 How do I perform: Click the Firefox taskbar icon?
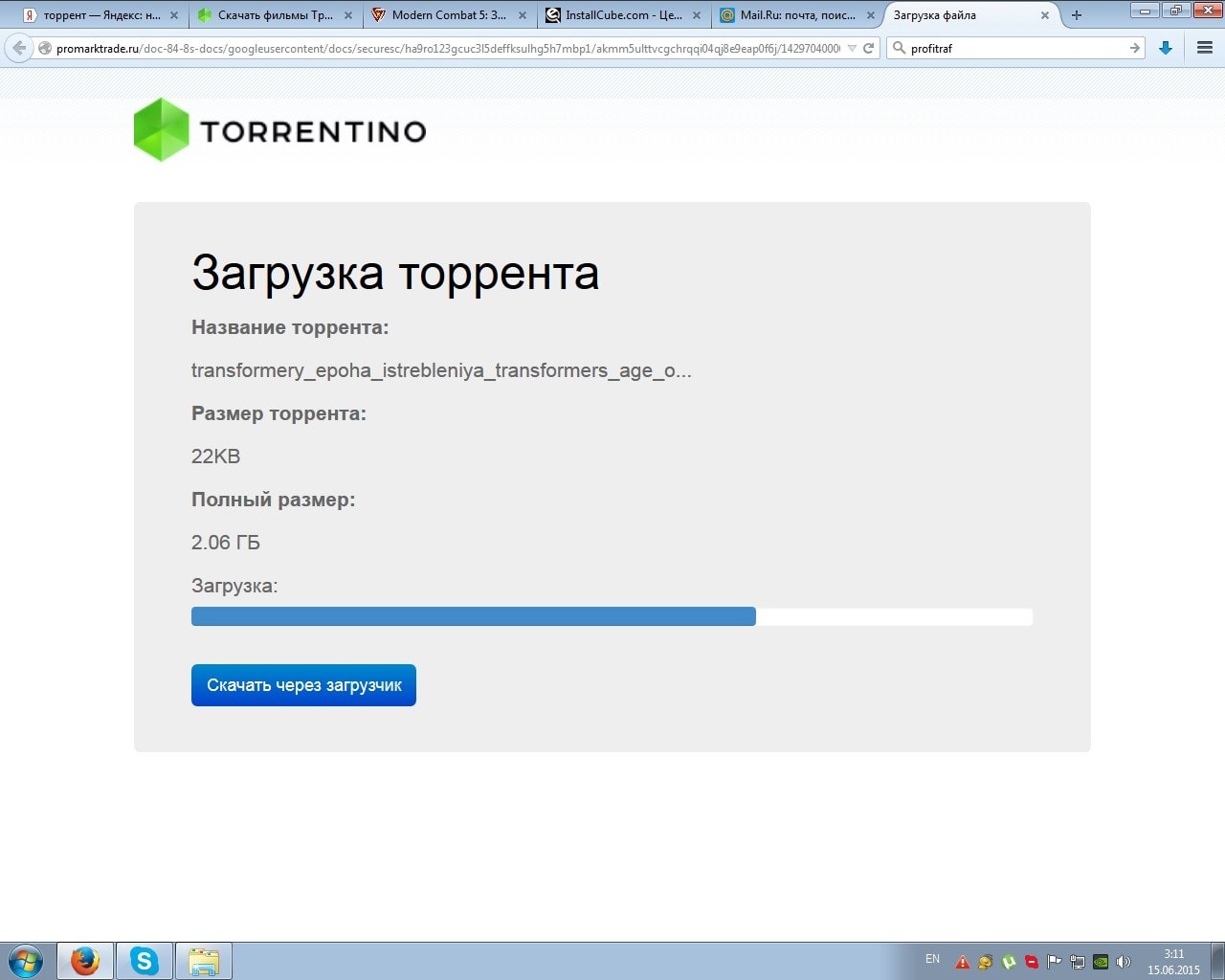point(85,961)
